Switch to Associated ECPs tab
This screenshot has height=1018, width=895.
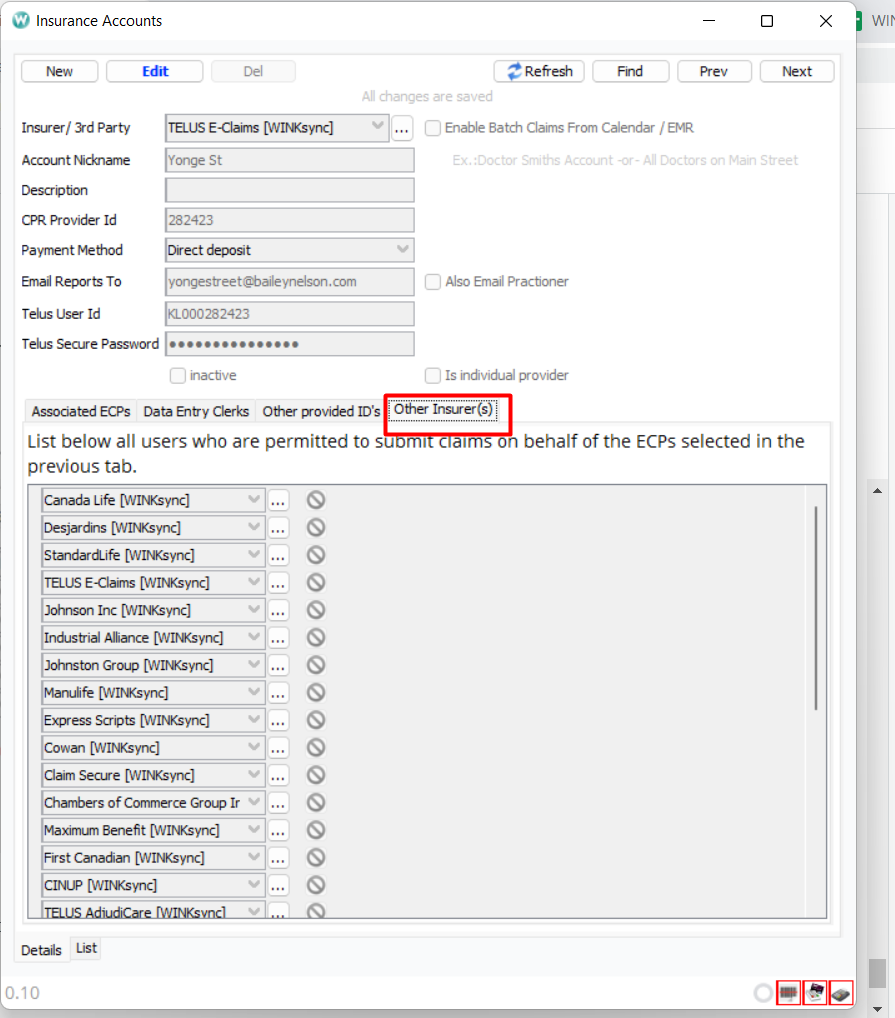pyautogui.click(x=80, y=412)
